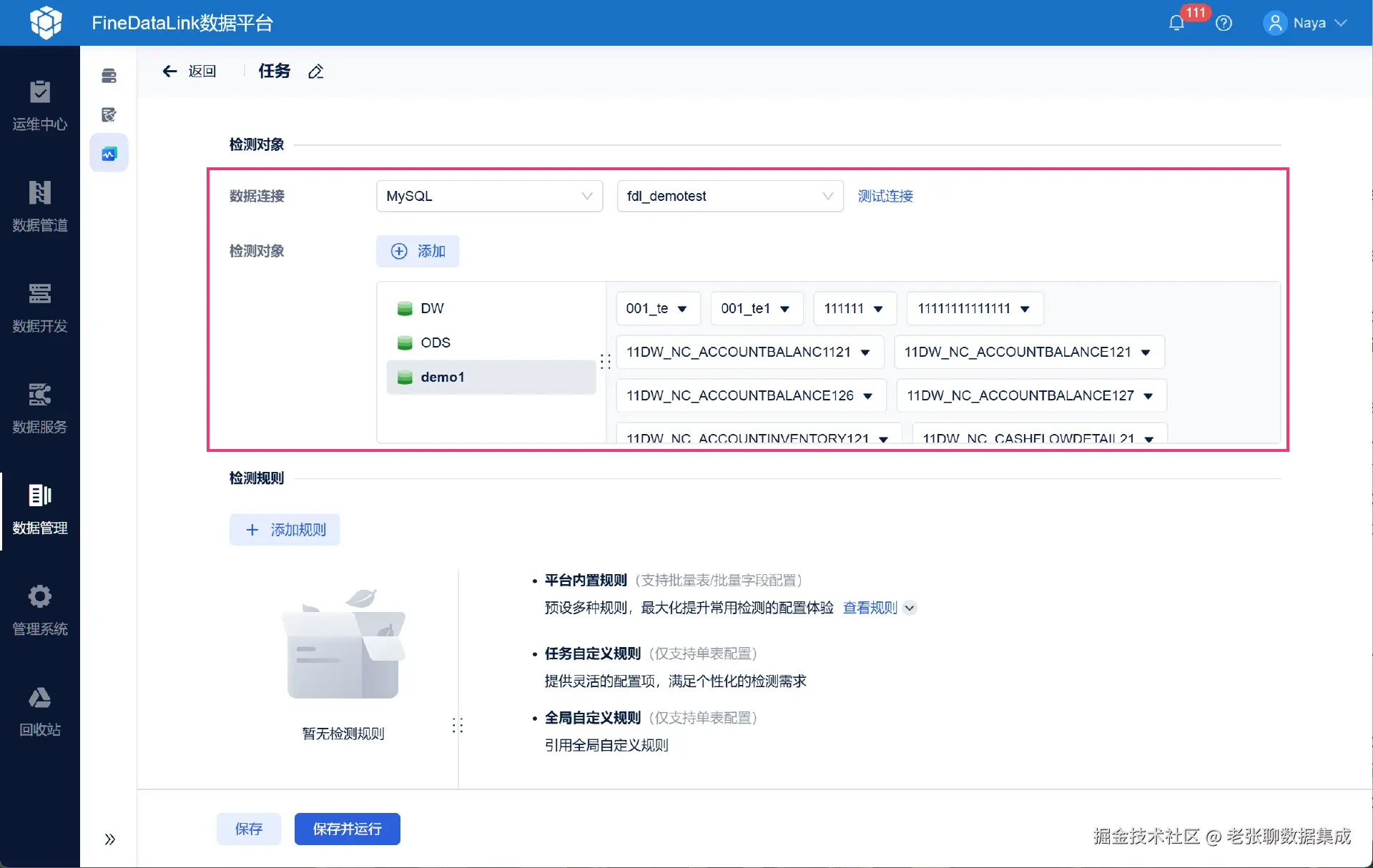Click the 添加规则 button
The height and width of the screenshot is (868, 1373).
[x=285, y=530]
